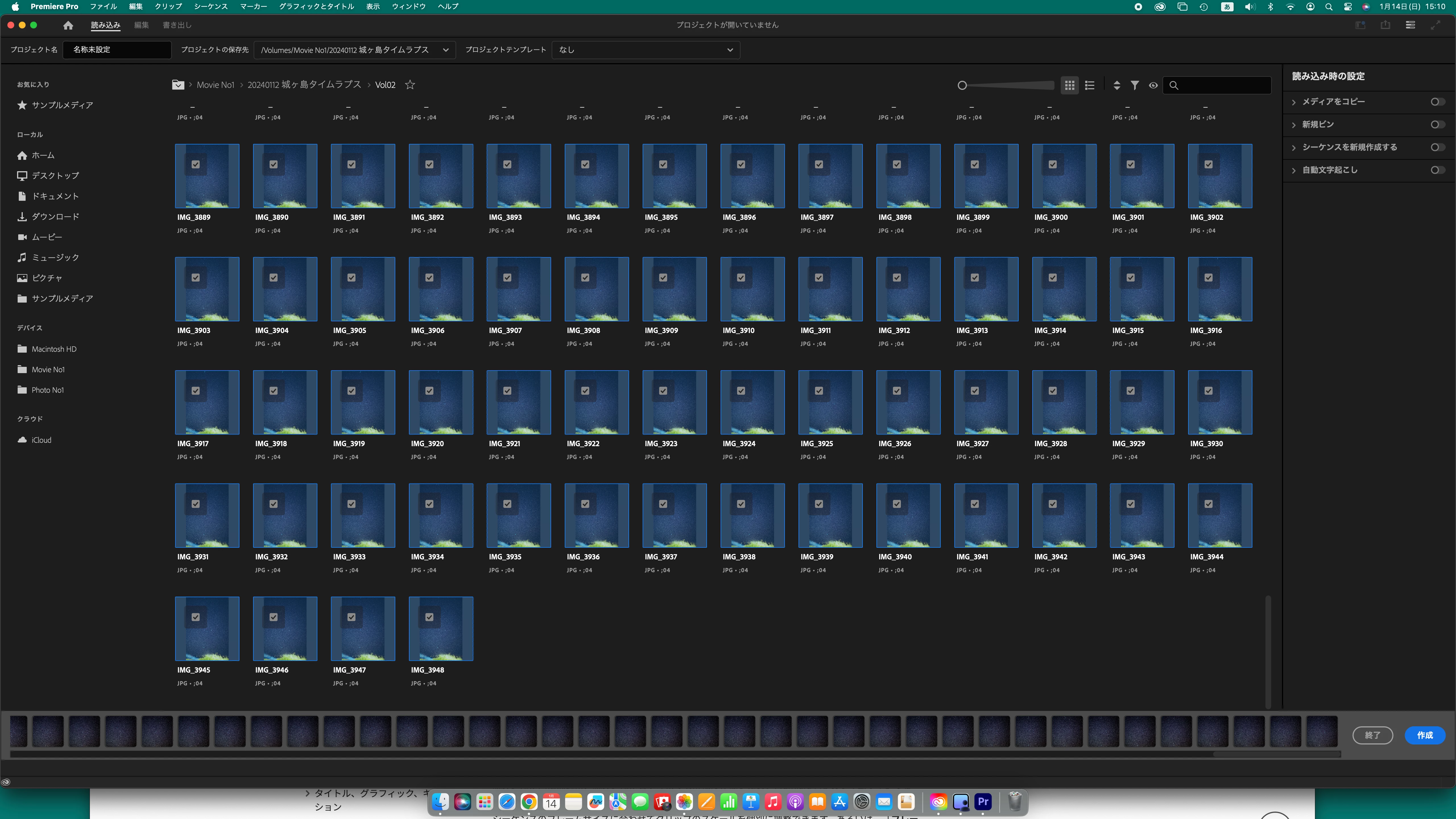The width and height of the screenshot is (1456, 819).
Task: Click the 終了 button
Action: [1372, 735]
